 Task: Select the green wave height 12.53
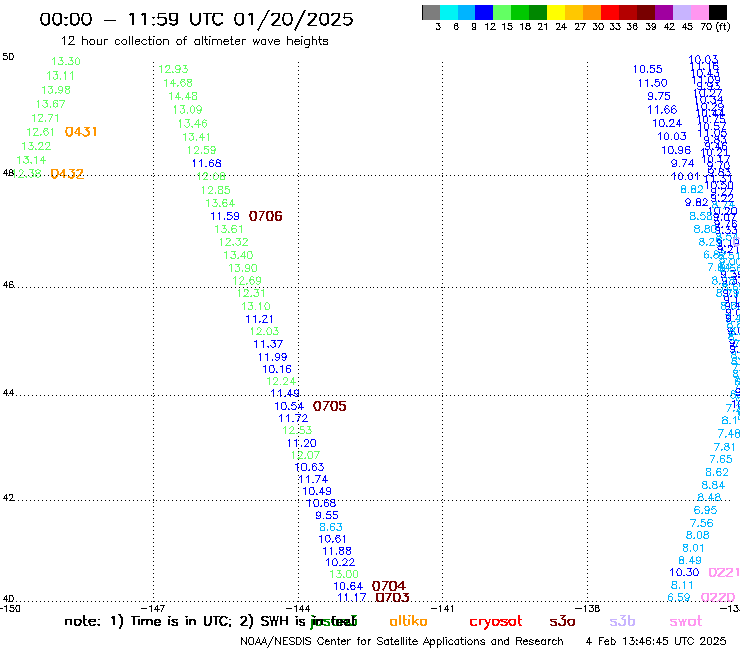point(297,430)
